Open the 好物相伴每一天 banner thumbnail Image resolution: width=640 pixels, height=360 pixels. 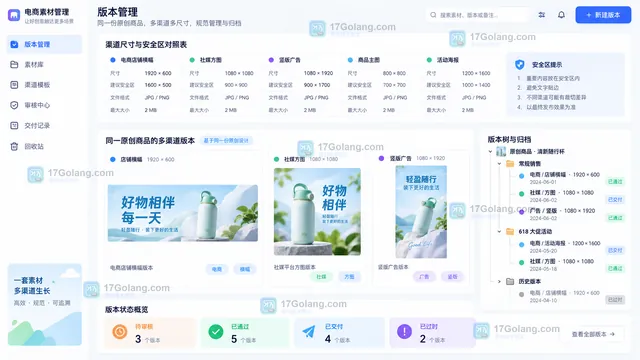(x=183, y=213)
